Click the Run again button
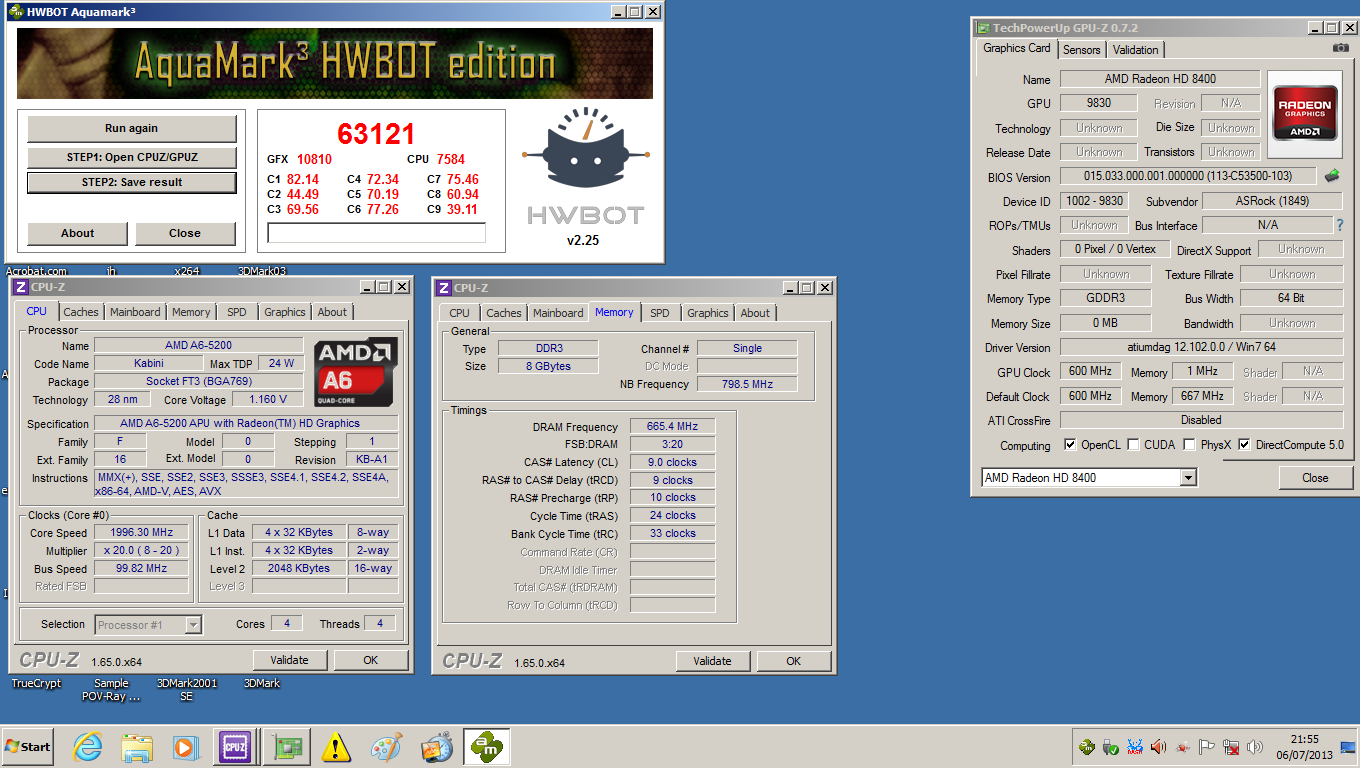 [x=131, y=128]
